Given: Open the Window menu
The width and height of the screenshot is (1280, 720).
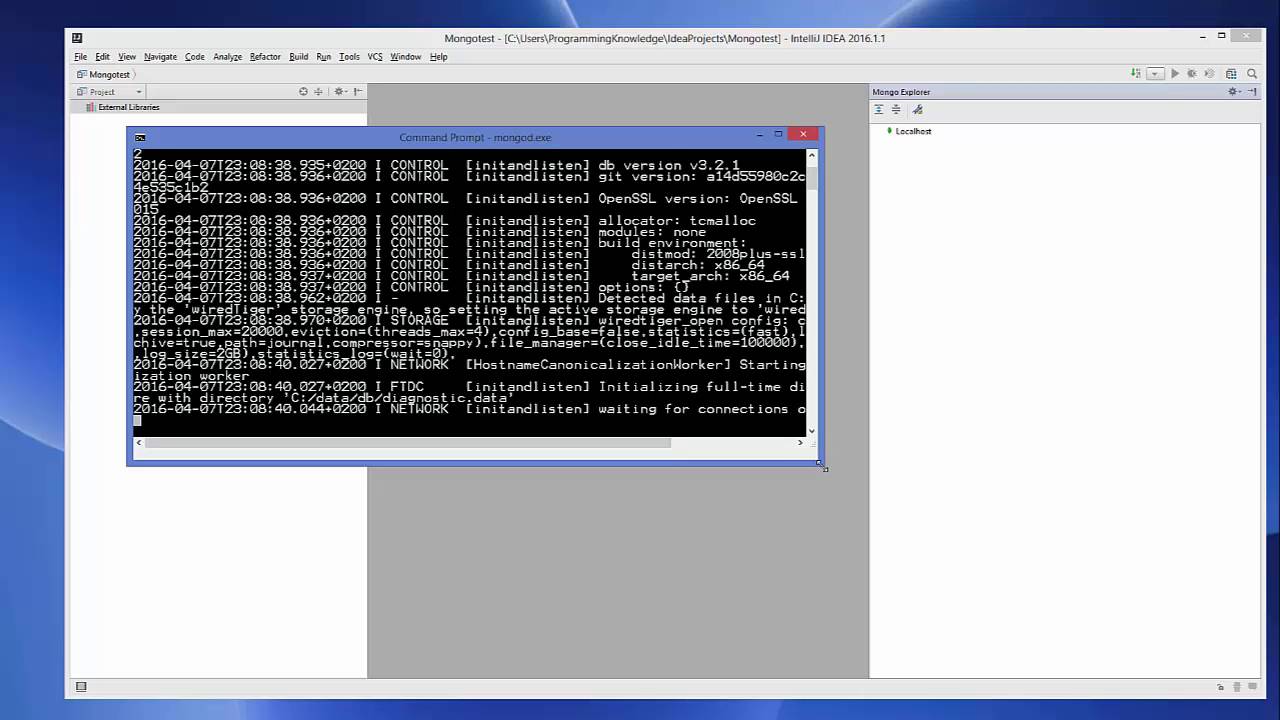Looking at the screenshot, I should [x=405, y=57].
